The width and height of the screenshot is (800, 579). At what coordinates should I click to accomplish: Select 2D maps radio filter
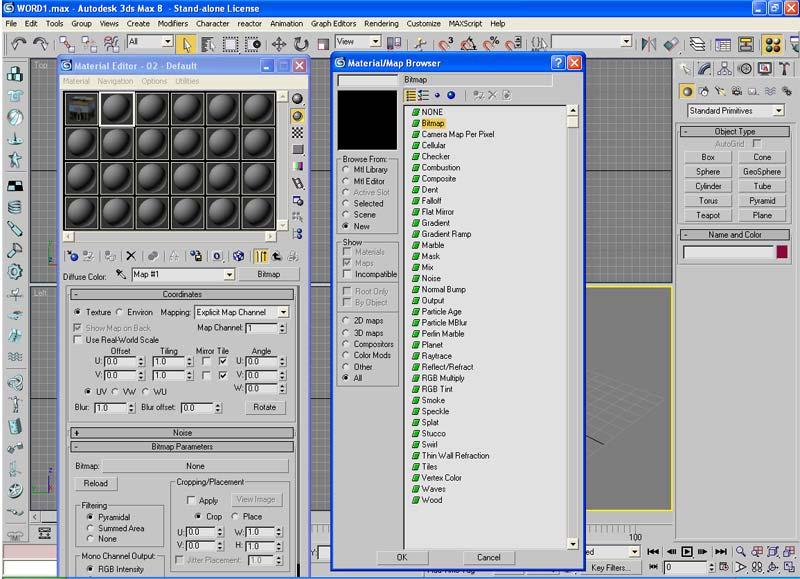tap(345, 320)
